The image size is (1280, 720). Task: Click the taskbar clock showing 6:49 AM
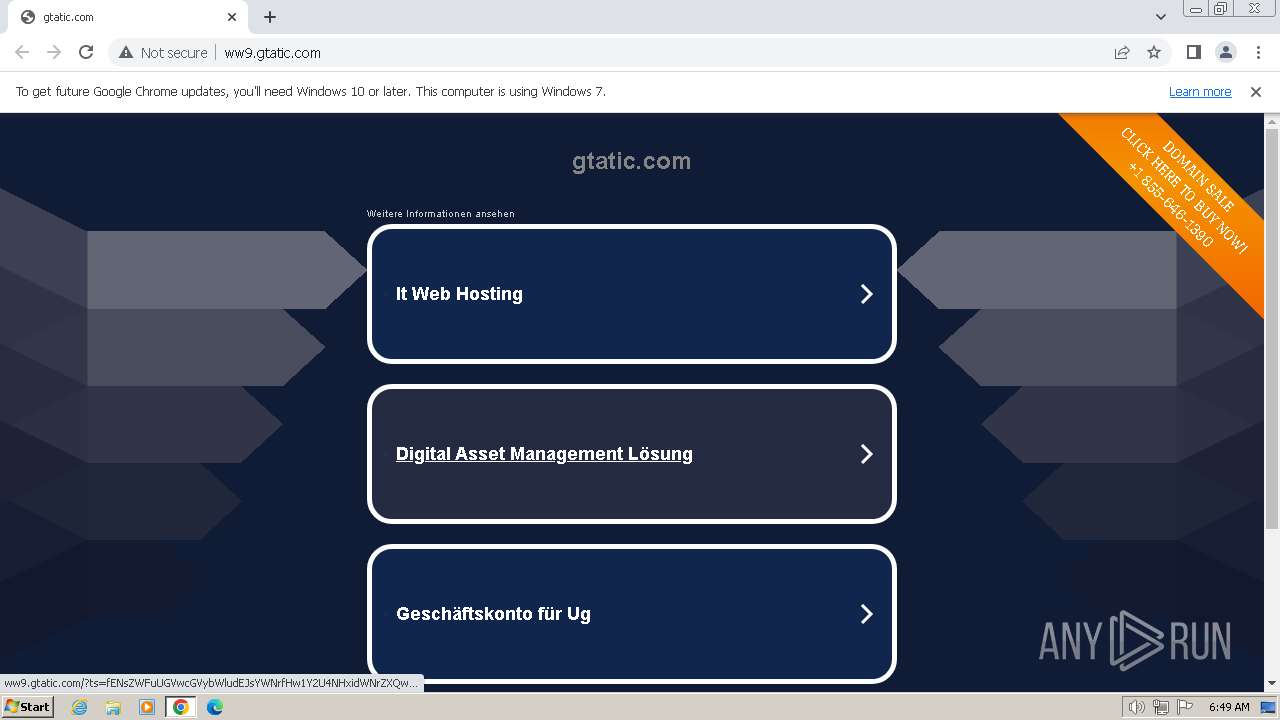1229,707
